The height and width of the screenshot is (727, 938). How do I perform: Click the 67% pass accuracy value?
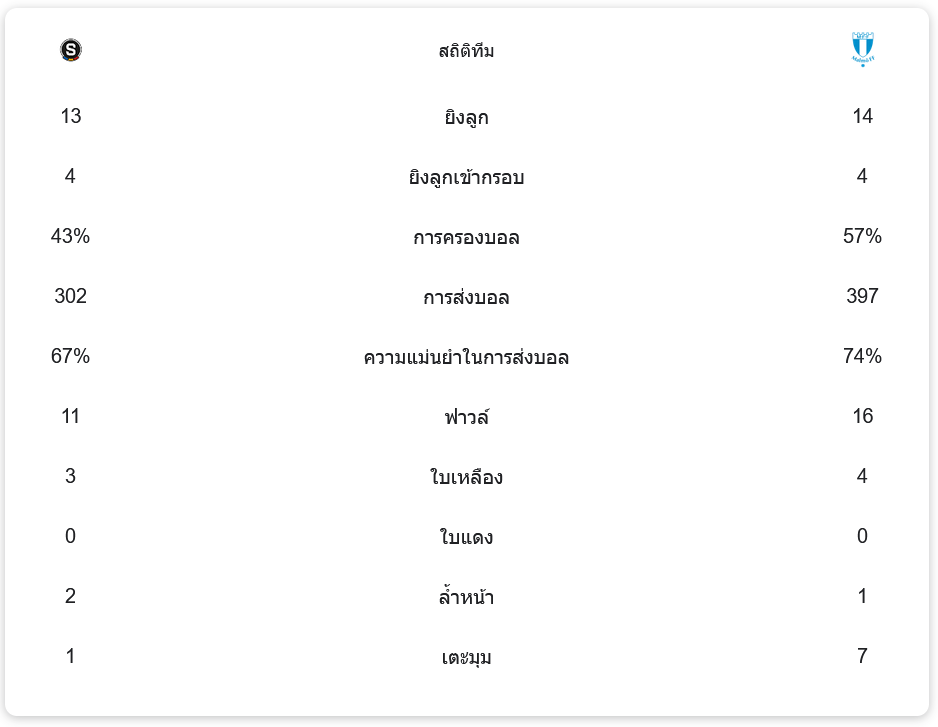(x=70, y=357)
